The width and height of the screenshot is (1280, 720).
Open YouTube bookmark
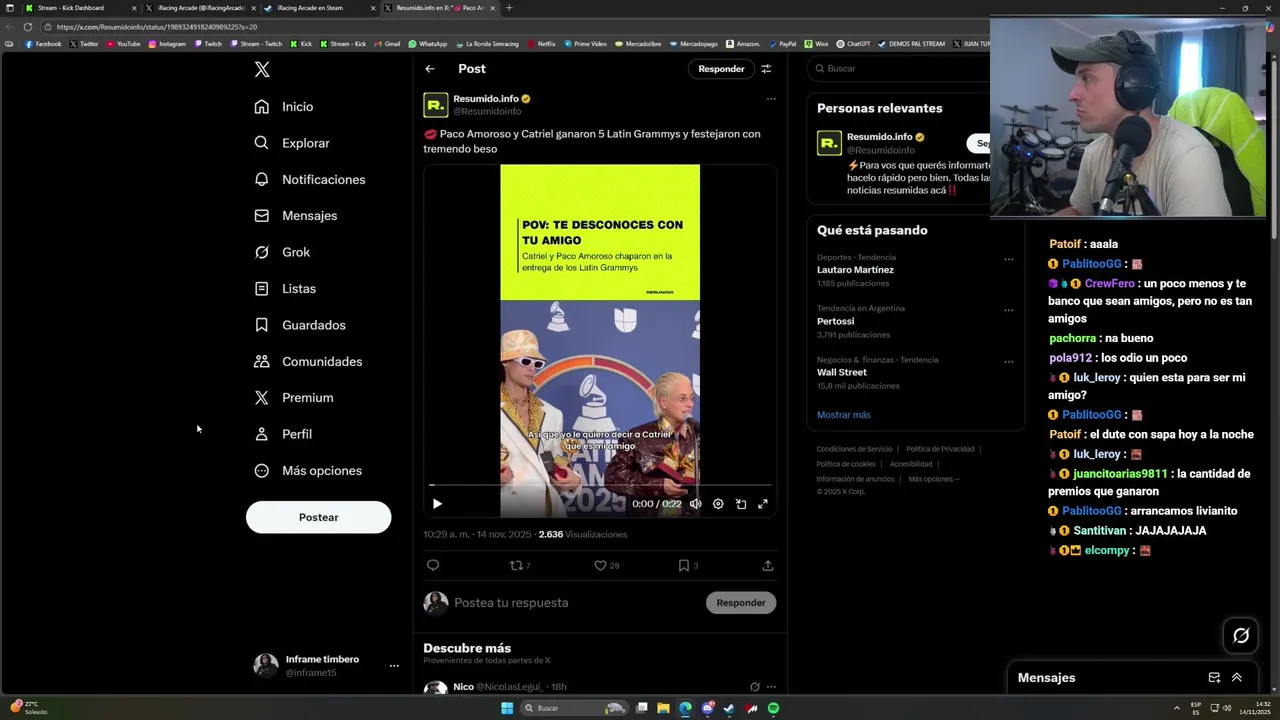[123, 44]
